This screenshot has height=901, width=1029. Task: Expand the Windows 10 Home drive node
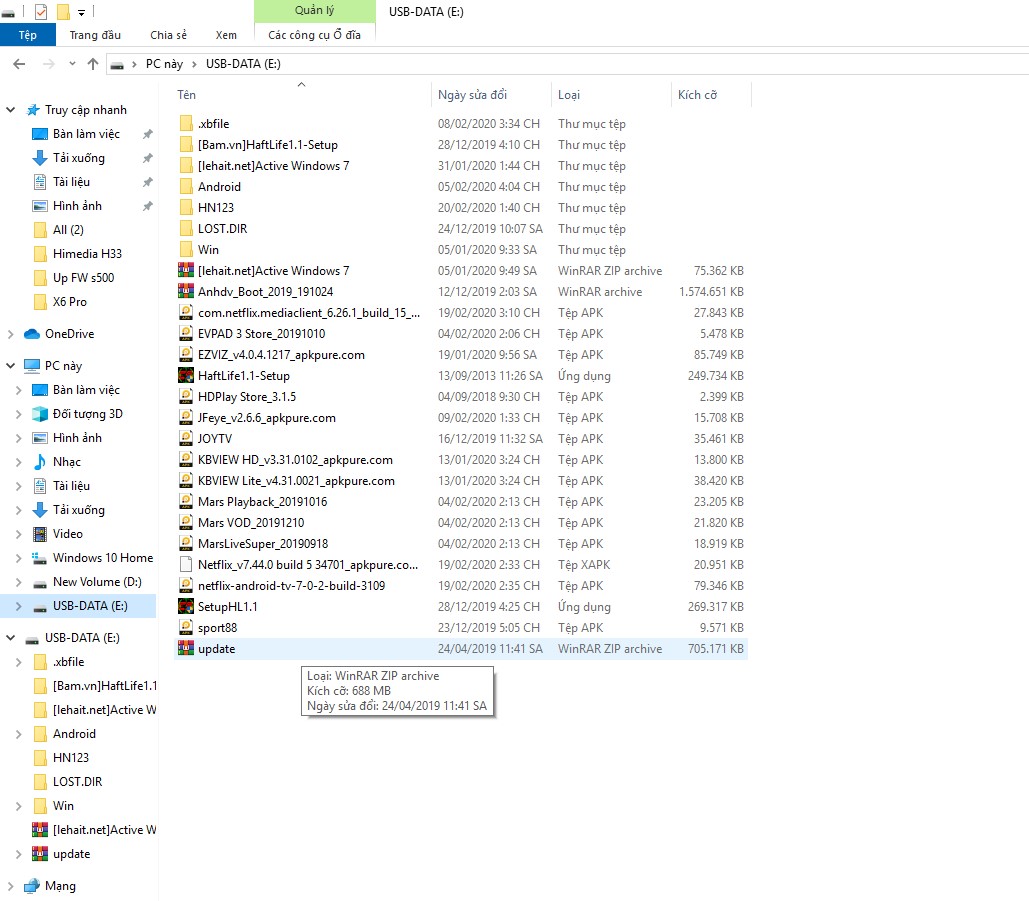point(18,558)
